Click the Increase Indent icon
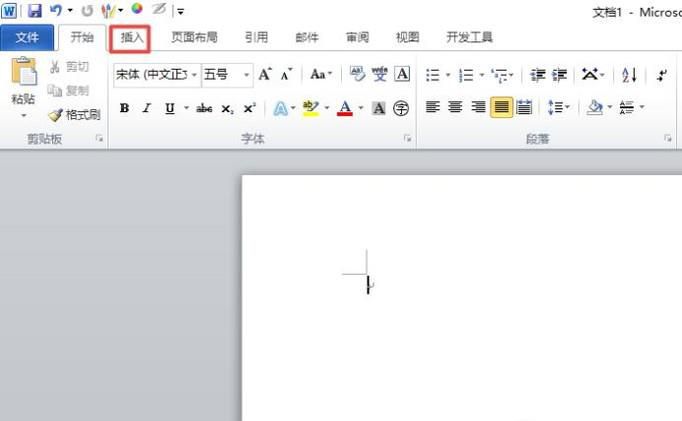 pyautogui.click(x=560, y=75)
